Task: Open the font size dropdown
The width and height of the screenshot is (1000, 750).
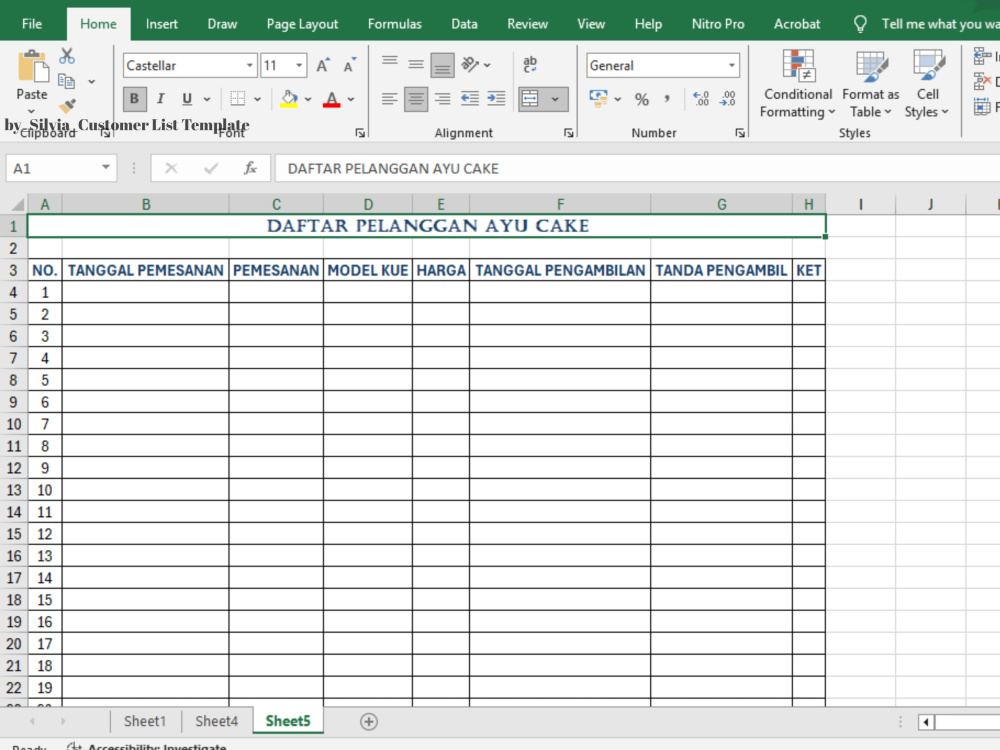Action: point(298,65)
